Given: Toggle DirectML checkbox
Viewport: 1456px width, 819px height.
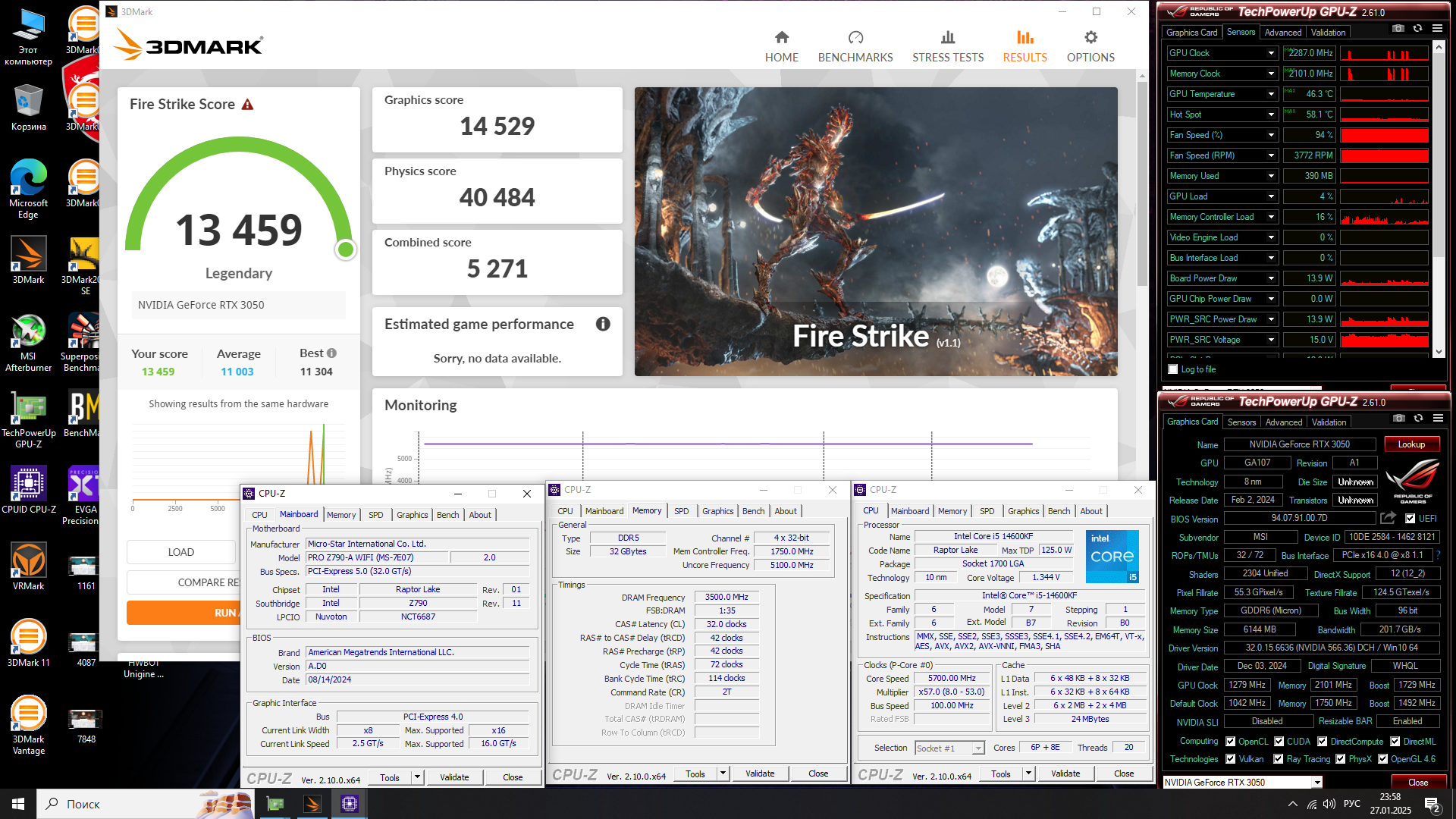Looking at the screenshot, I should click(x=1395, y=742).
